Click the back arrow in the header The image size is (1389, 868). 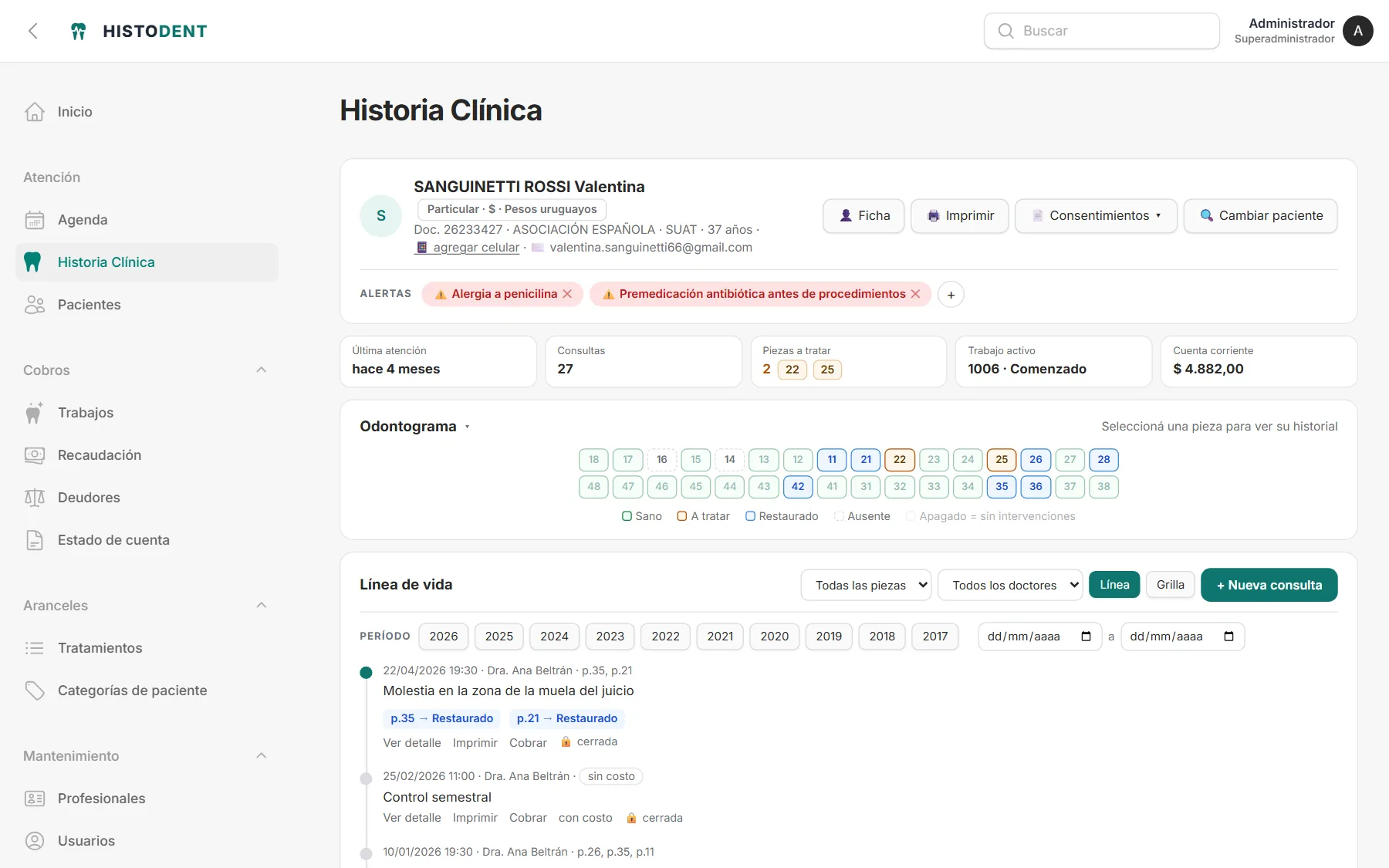click(33, 31)
